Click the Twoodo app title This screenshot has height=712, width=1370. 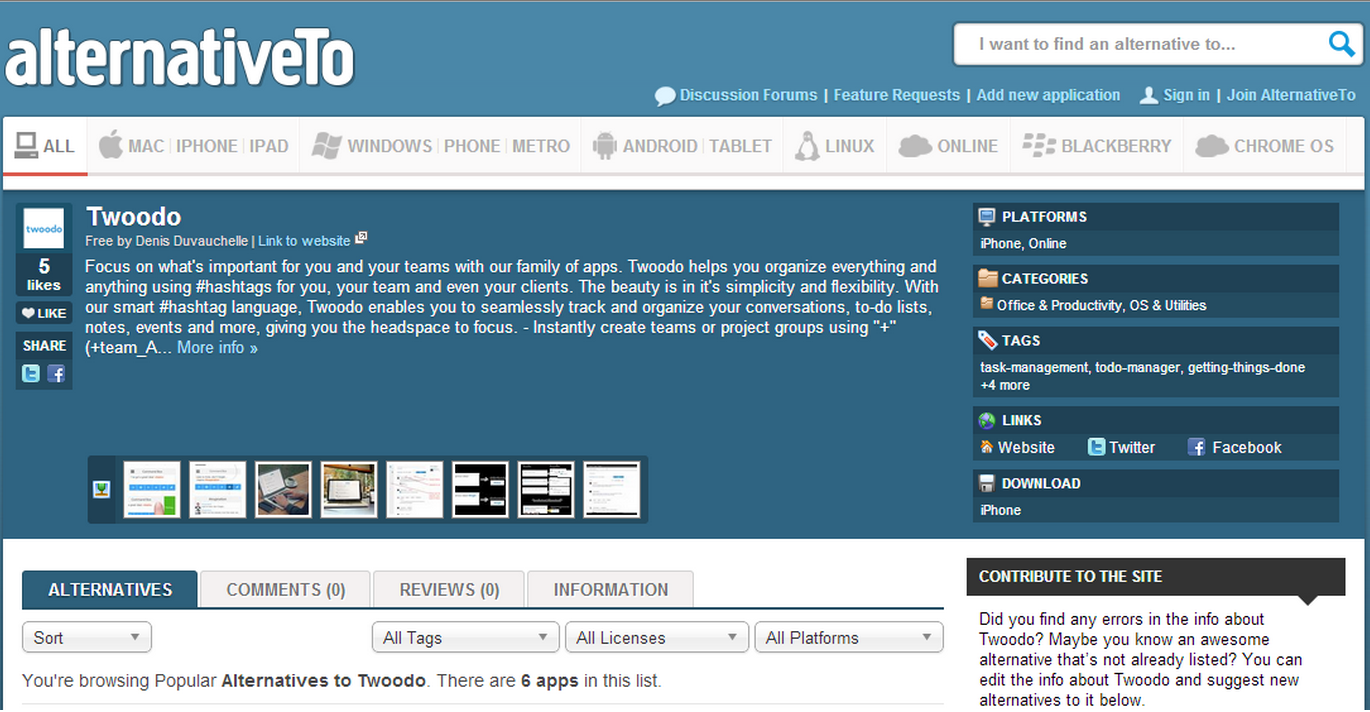pos(134,217)
